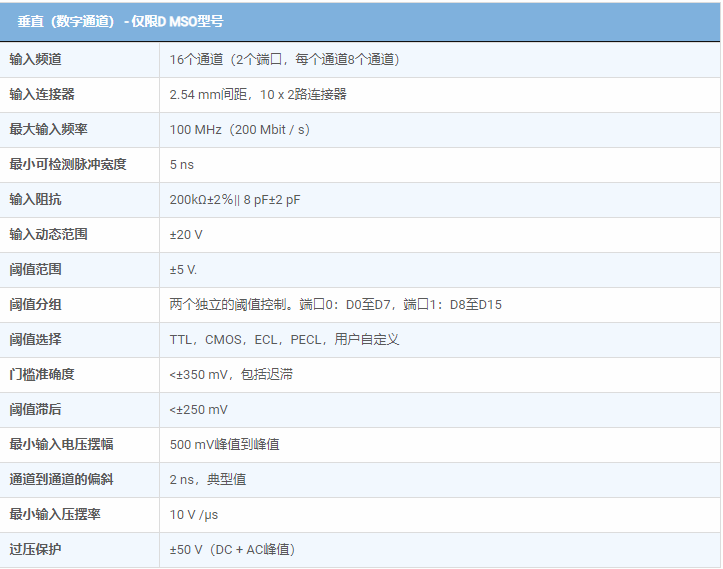
Task: Select the 通道到通道的偏斜 label
Action: tap(61, 479)
